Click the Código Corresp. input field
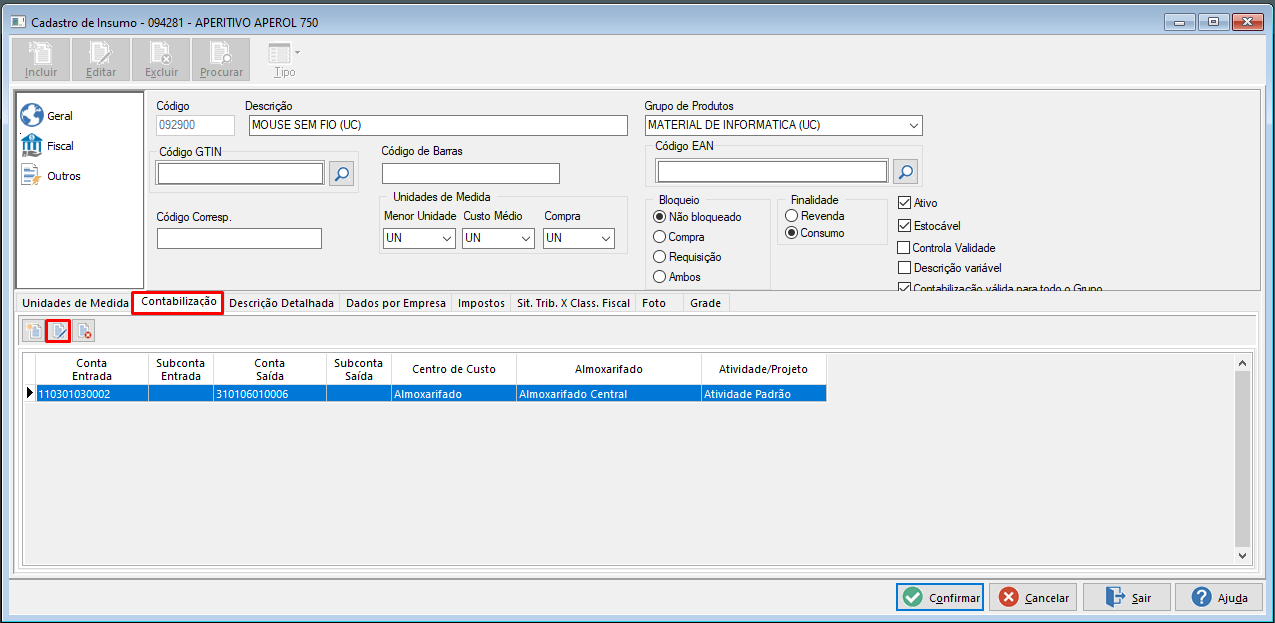The width and height of the screenshot is (1275, 623). (x=239, y=238)
